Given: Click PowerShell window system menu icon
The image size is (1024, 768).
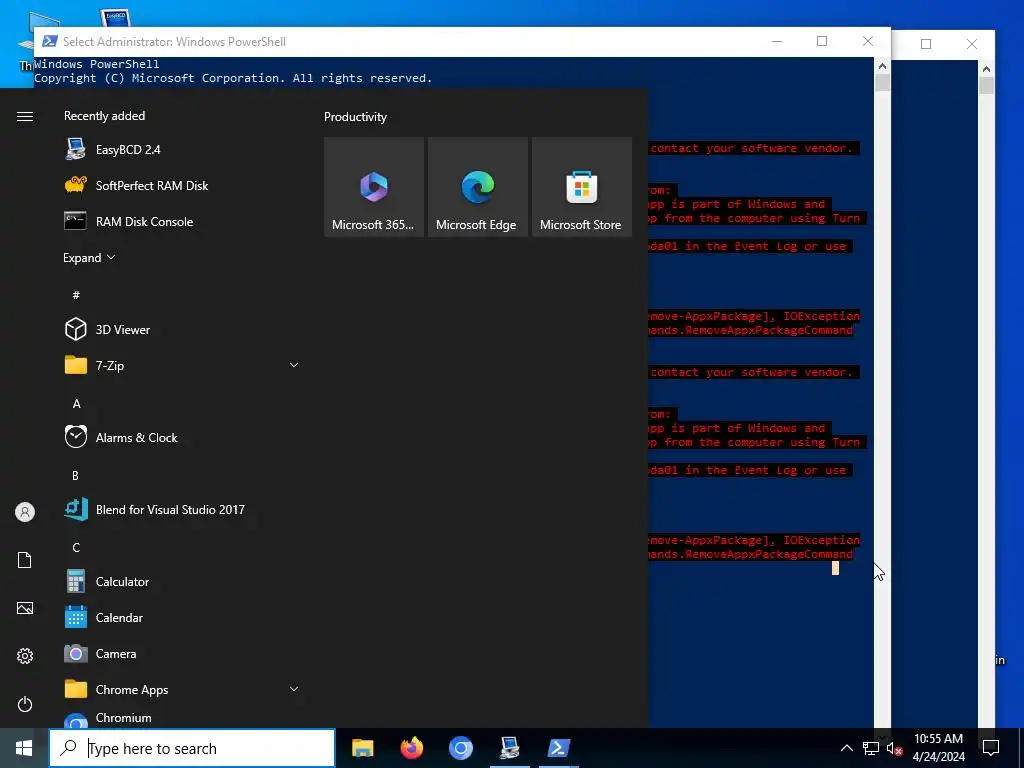Looking at the screenshot, I should pos(50,41).
